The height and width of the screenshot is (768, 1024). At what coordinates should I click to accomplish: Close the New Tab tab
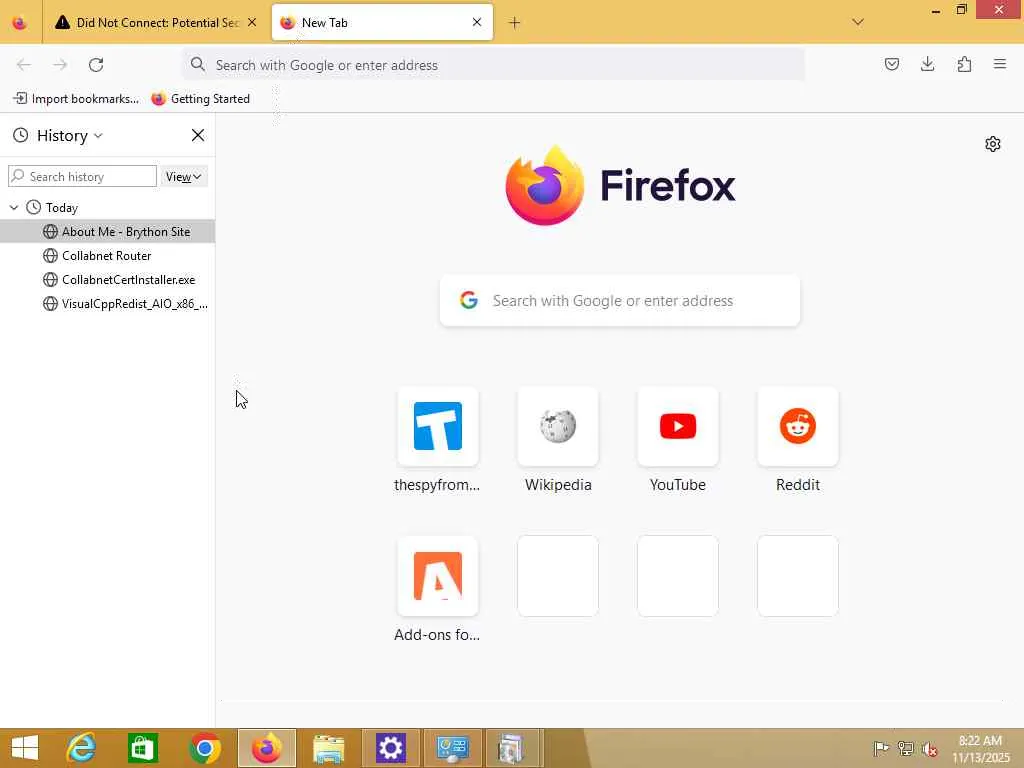pos(477,22)
